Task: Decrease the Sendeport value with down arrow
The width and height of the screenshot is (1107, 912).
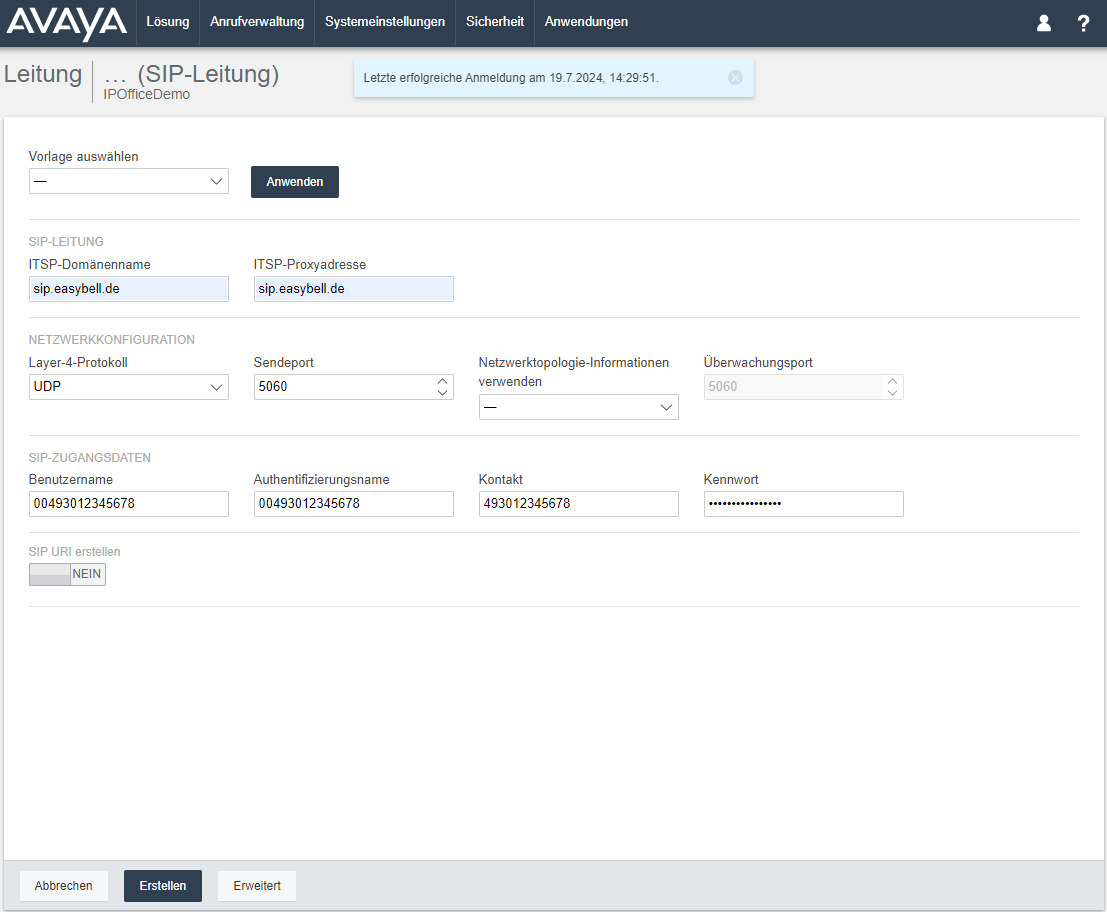Action: tap(442, 393)
